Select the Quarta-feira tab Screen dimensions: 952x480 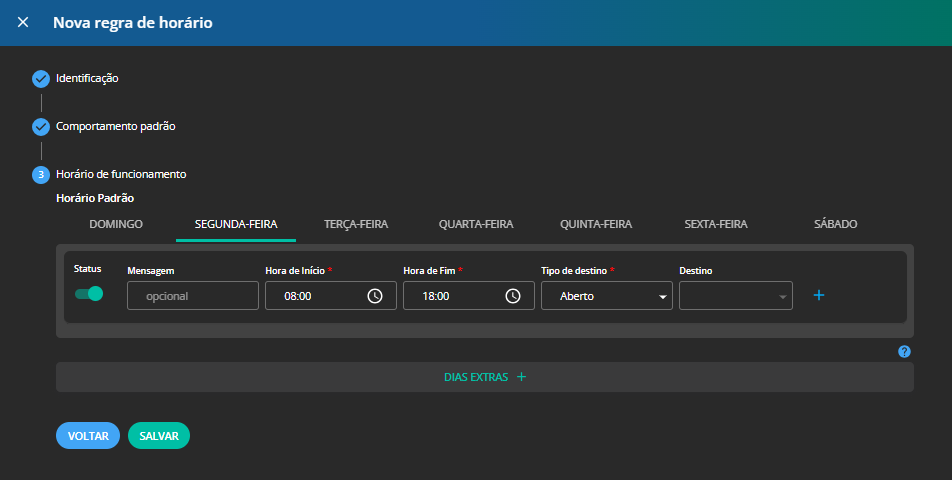point(476,224)
